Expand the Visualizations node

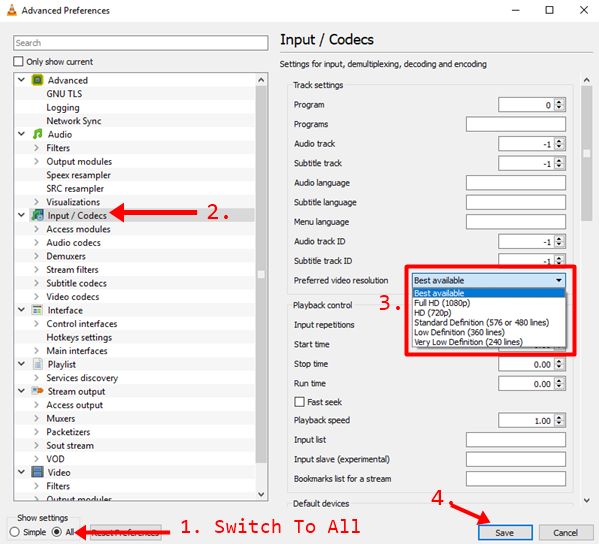[x=36, y=202]
